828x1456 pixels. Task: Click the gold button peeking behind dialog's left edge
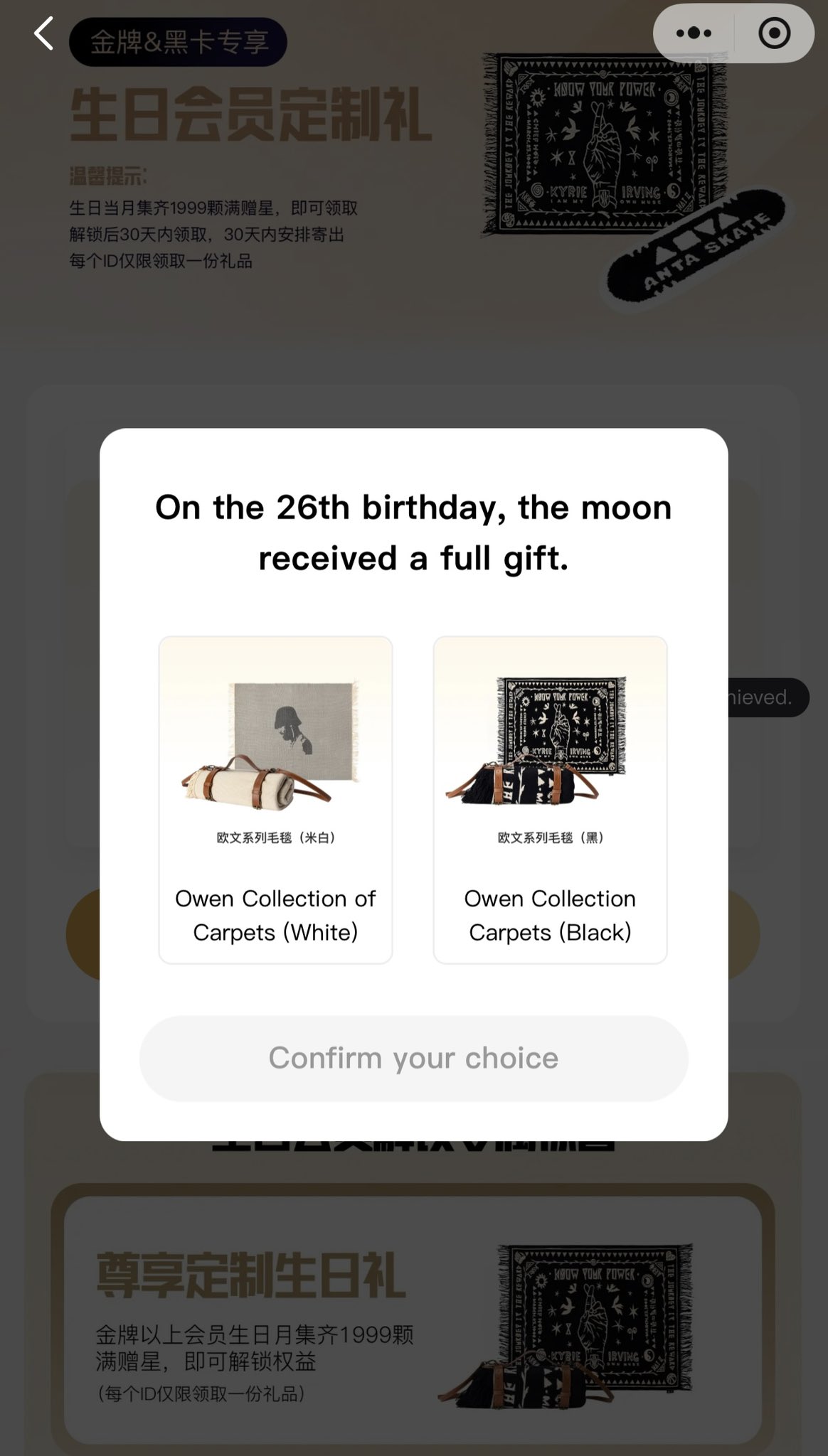(83, 935)
